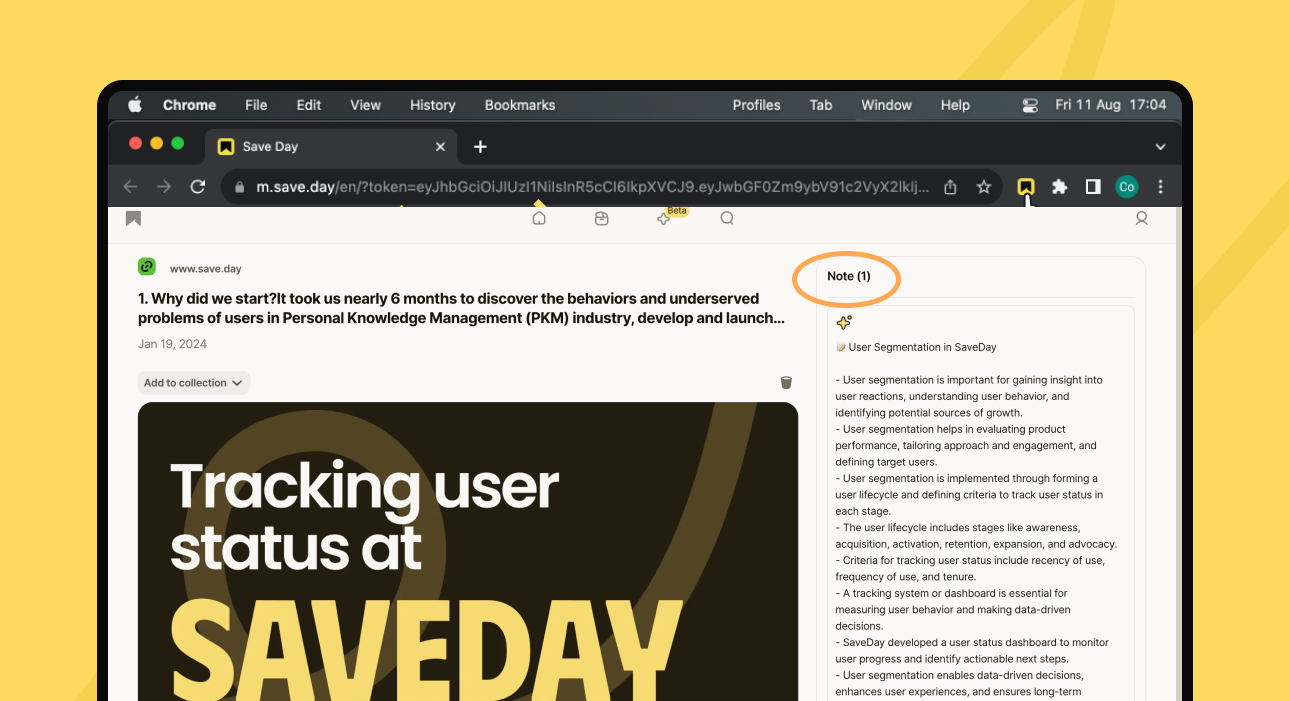Click the date and time in menu bar
Viewport: 1289px width, 701px height.
[x=1110, y=105]
